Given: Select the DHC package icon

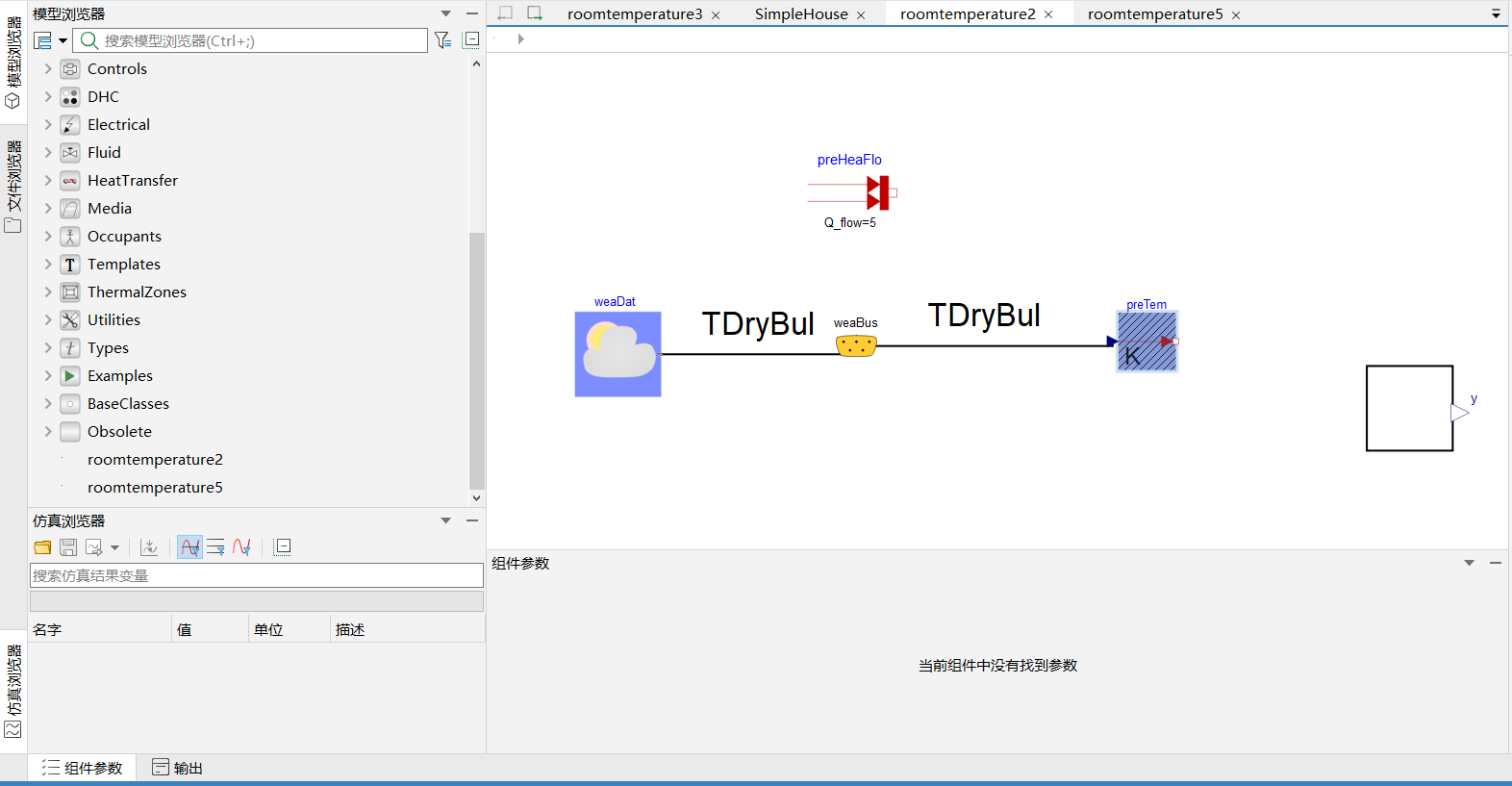Looking at the screenshot, I should pyautogui.click(x=70, y=97).
